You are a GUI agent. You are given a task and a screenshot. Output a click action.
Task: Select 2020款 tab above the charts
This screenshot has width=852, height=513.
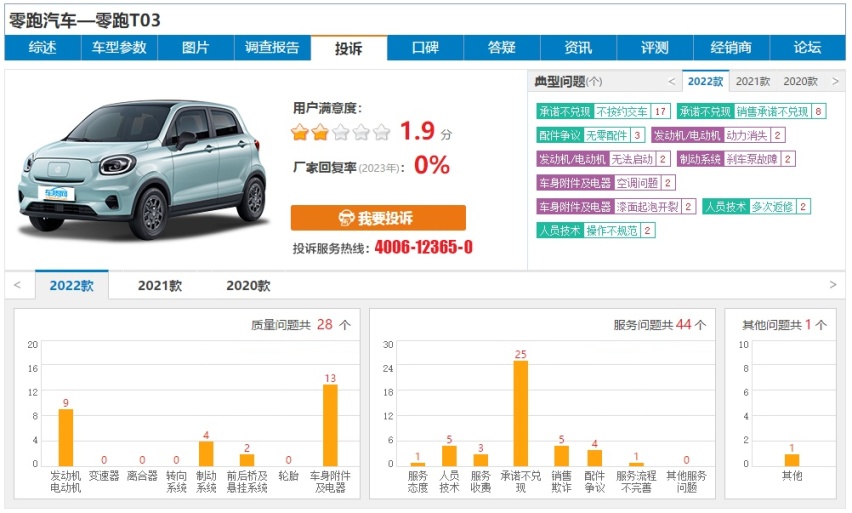coord(248,285)
